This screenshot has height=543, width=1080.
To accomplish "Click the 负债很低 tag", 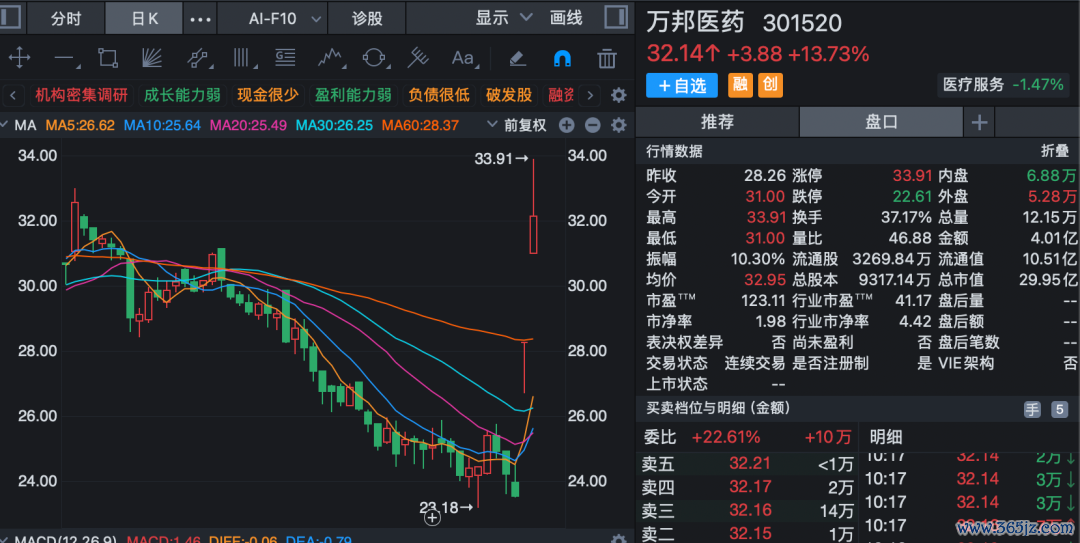I will click(x=439, y=95).
